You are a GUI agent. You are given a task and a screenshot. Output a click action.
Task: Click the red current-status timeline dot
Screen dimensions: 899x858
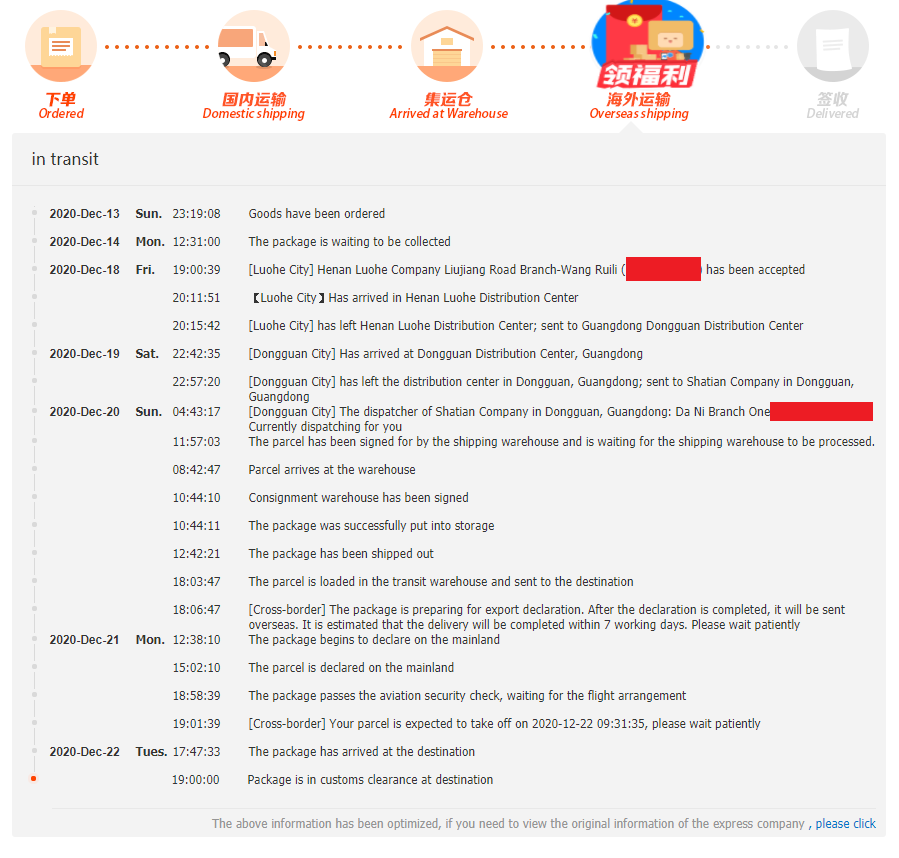pyautogui.click(x=34, y=778)
